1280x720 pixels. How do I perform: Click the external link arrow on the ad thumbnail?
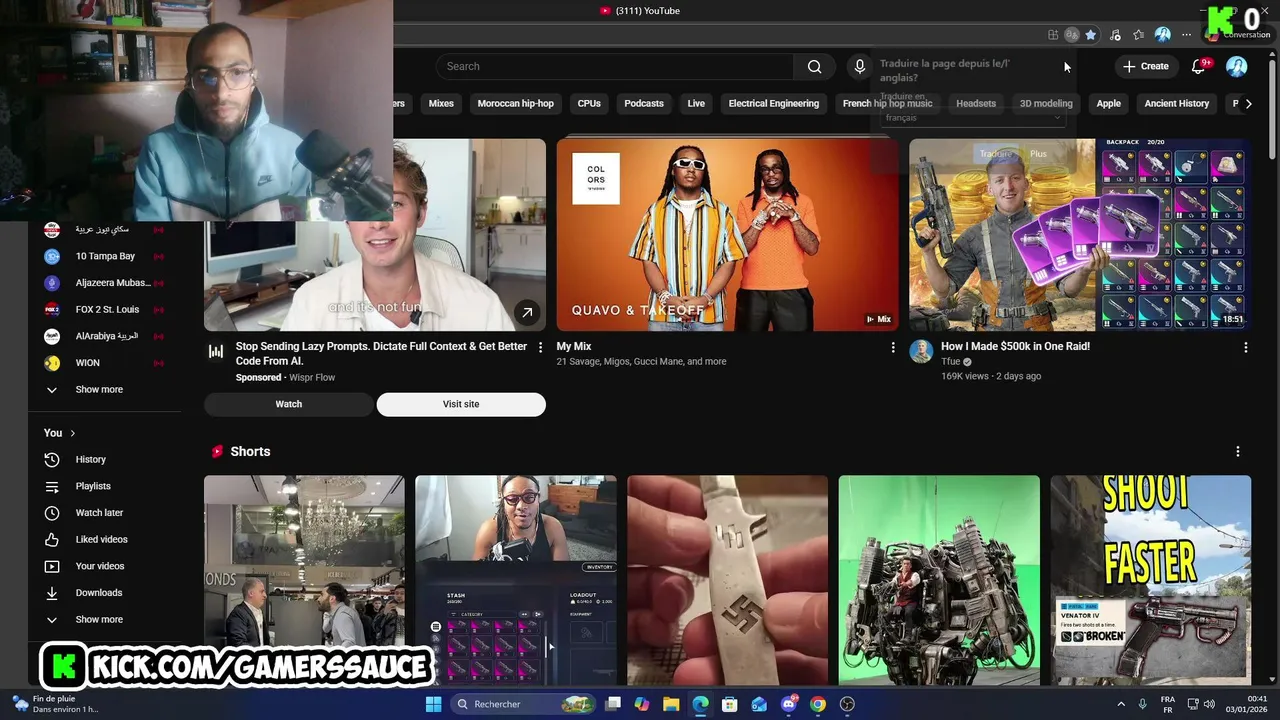tap(527, 313)
